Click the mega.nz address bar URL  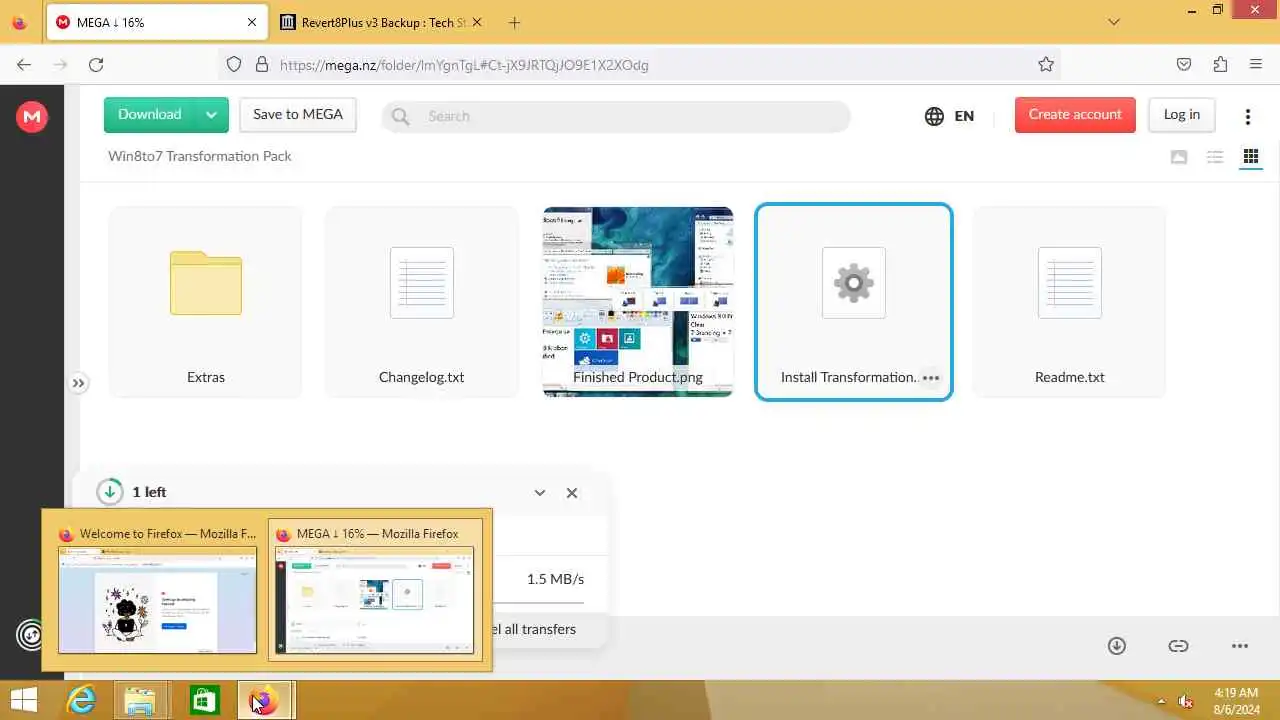pos(464,65)
